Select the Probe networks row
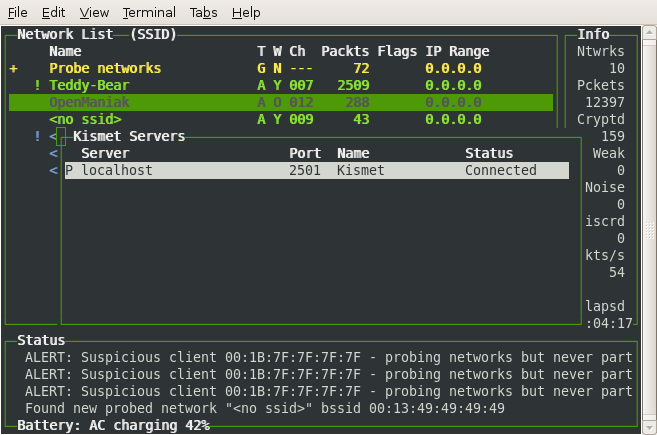 281,68
